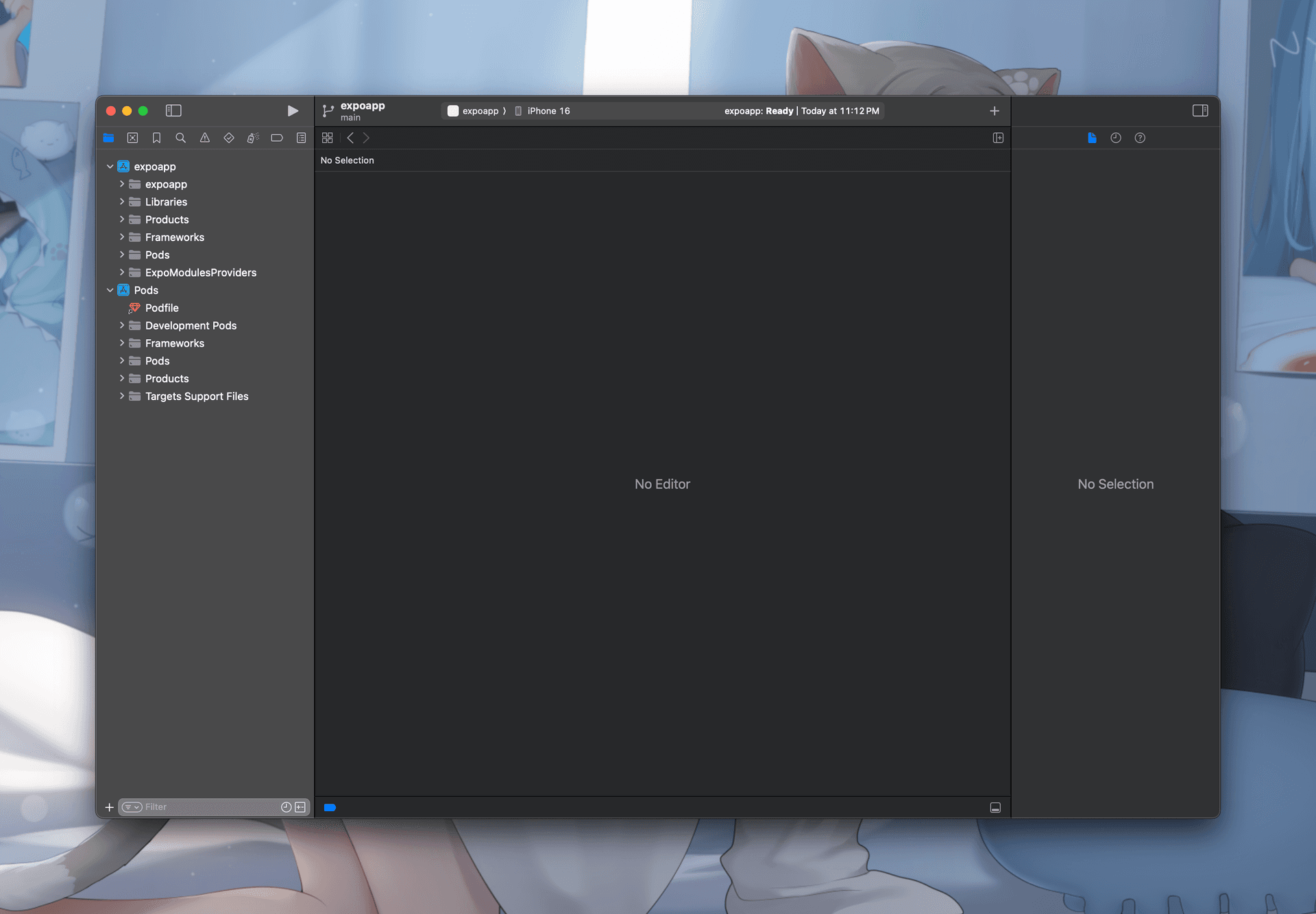The width and height of the screenshot is (1316, 914).
Task: Expand Products folder under expoapp project
Action: tap(122, 219)
